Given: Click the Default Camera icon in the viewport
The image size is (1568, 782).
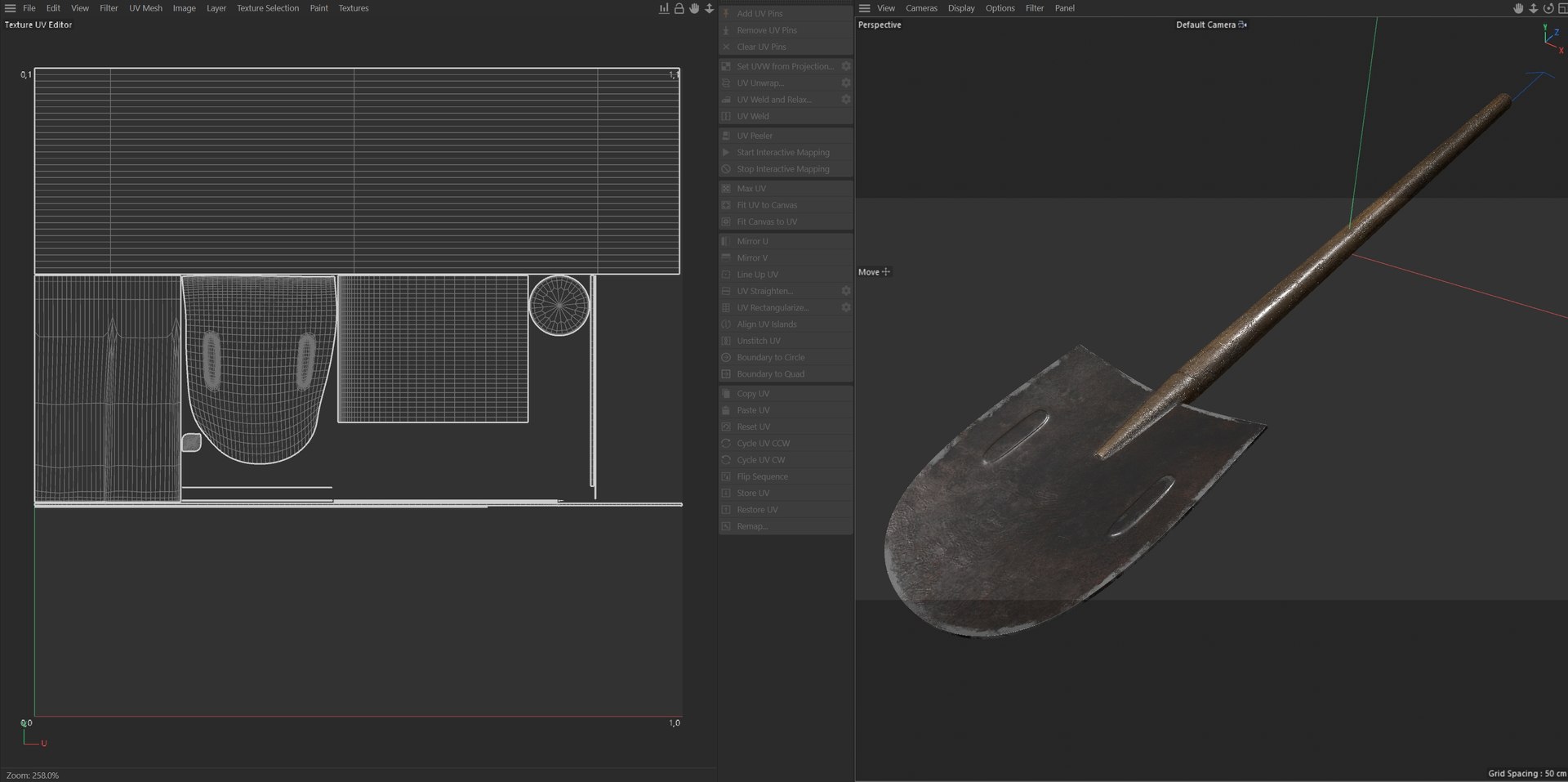Looking at the screenshot, I should click(1243, 25).
